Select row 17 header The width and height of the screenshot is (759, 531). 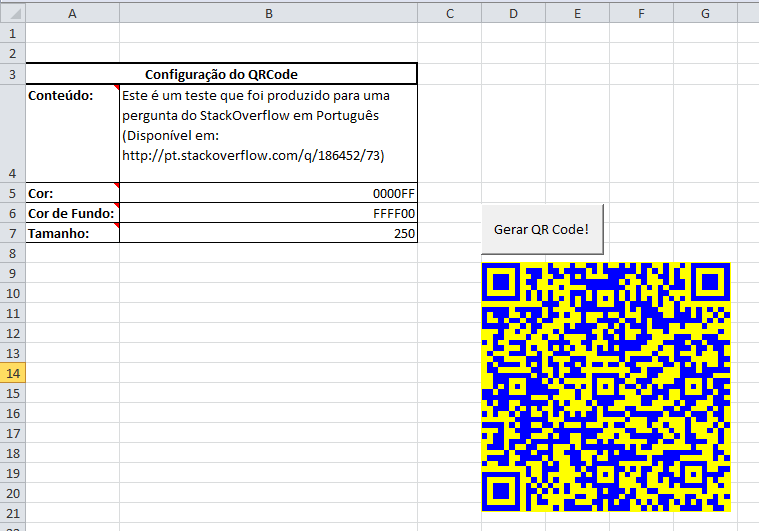pos(13,433)
